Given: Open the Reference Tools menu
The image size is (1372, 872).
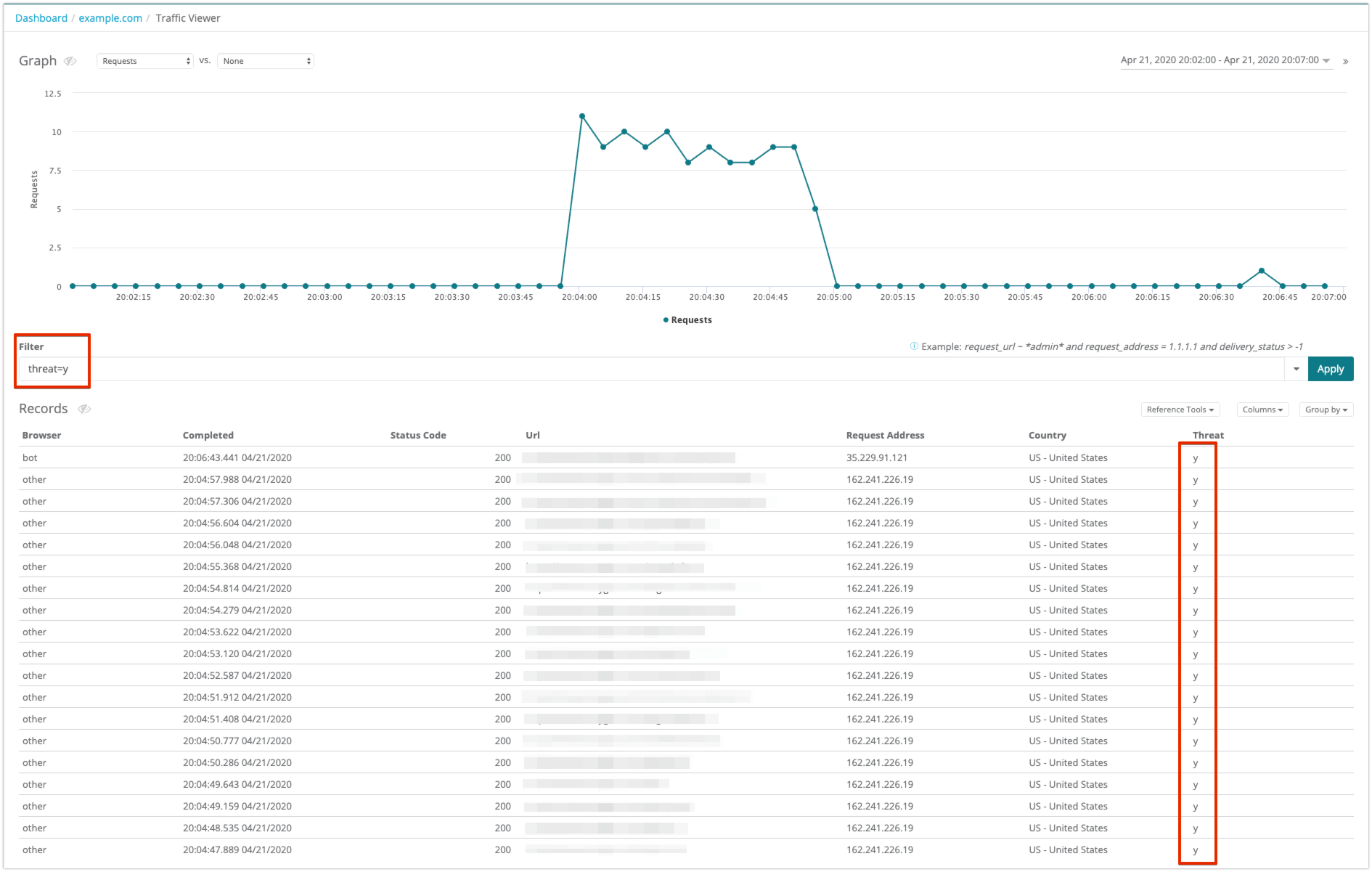Looking at the screenshot, I should (1180, 409).
